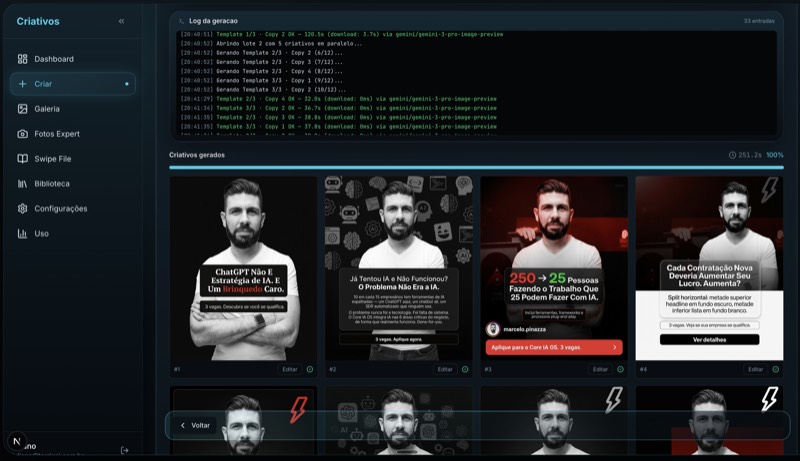The height and width of the screenshot is (461, 800).
Task: Click the gray lightning bolt on second-row third creative
Action: click(614, 399)
